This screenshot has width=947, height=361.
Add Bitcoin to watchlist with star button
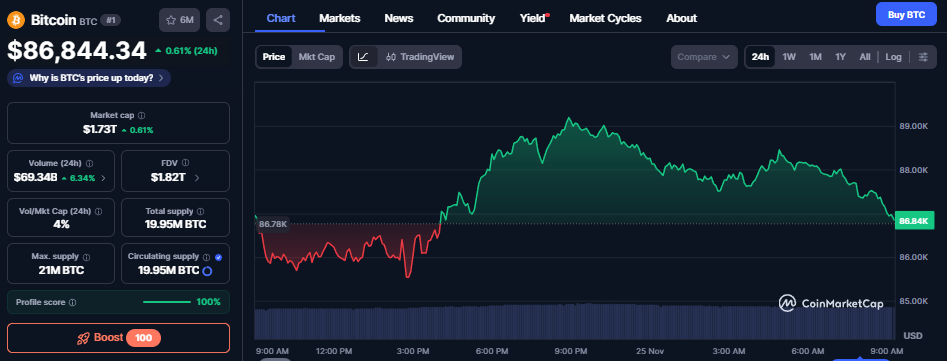click(x=179, y=20)
